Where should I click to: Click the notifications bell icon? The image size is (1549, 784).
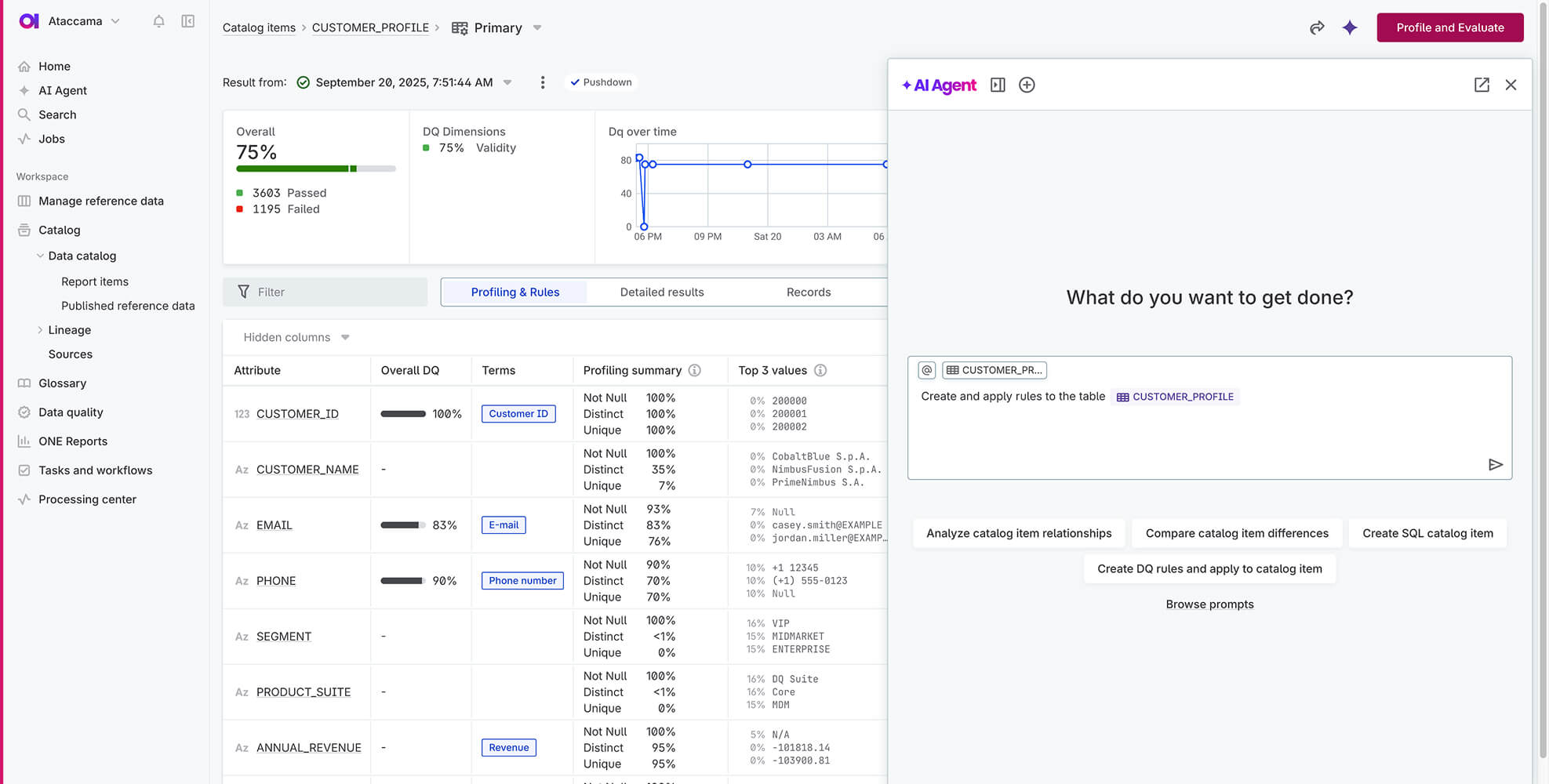(x=158, y=21)
